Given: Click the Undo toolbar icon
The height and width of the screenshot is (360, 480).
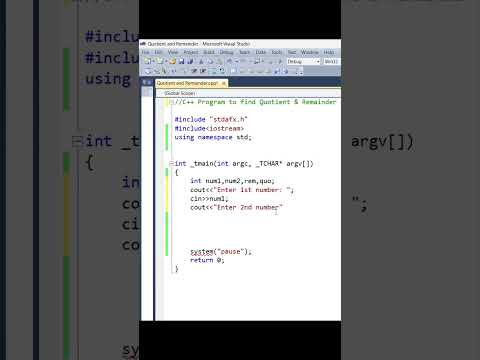Looking at the screenshot, I should click(x=230, y=61).
